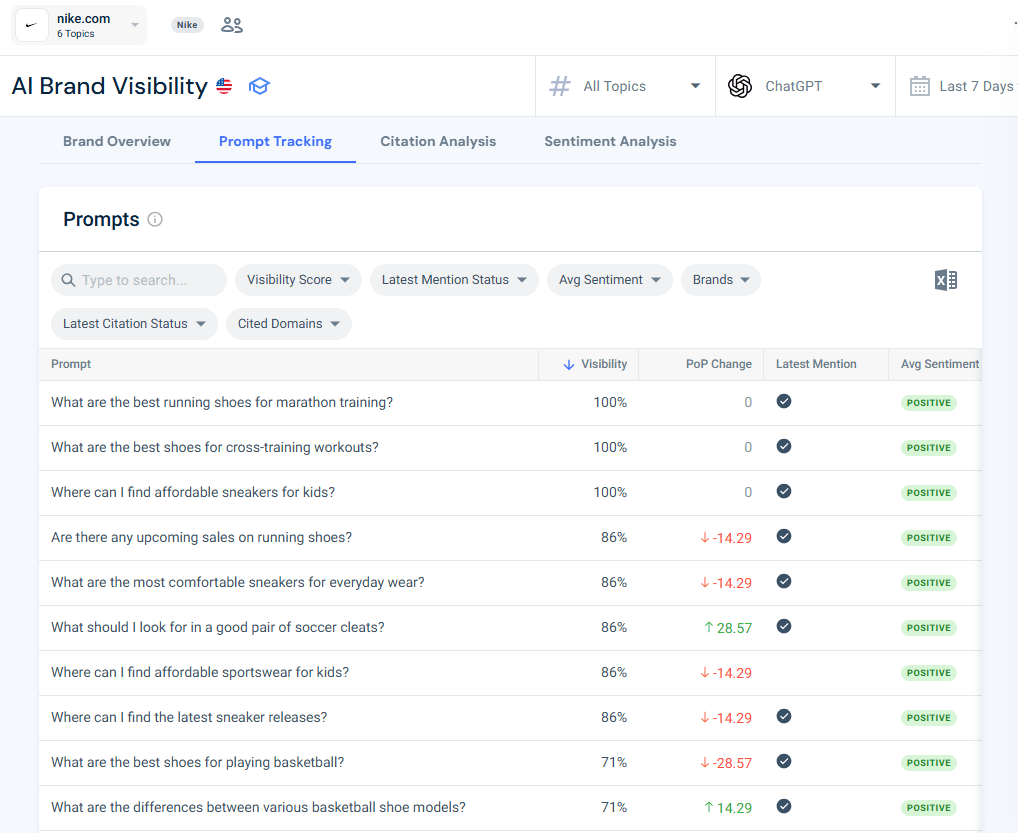The height and width of the screenshot is (833, 1018).
Task: Switch to the Citation Analysis tab
Action: pos(438,142)
